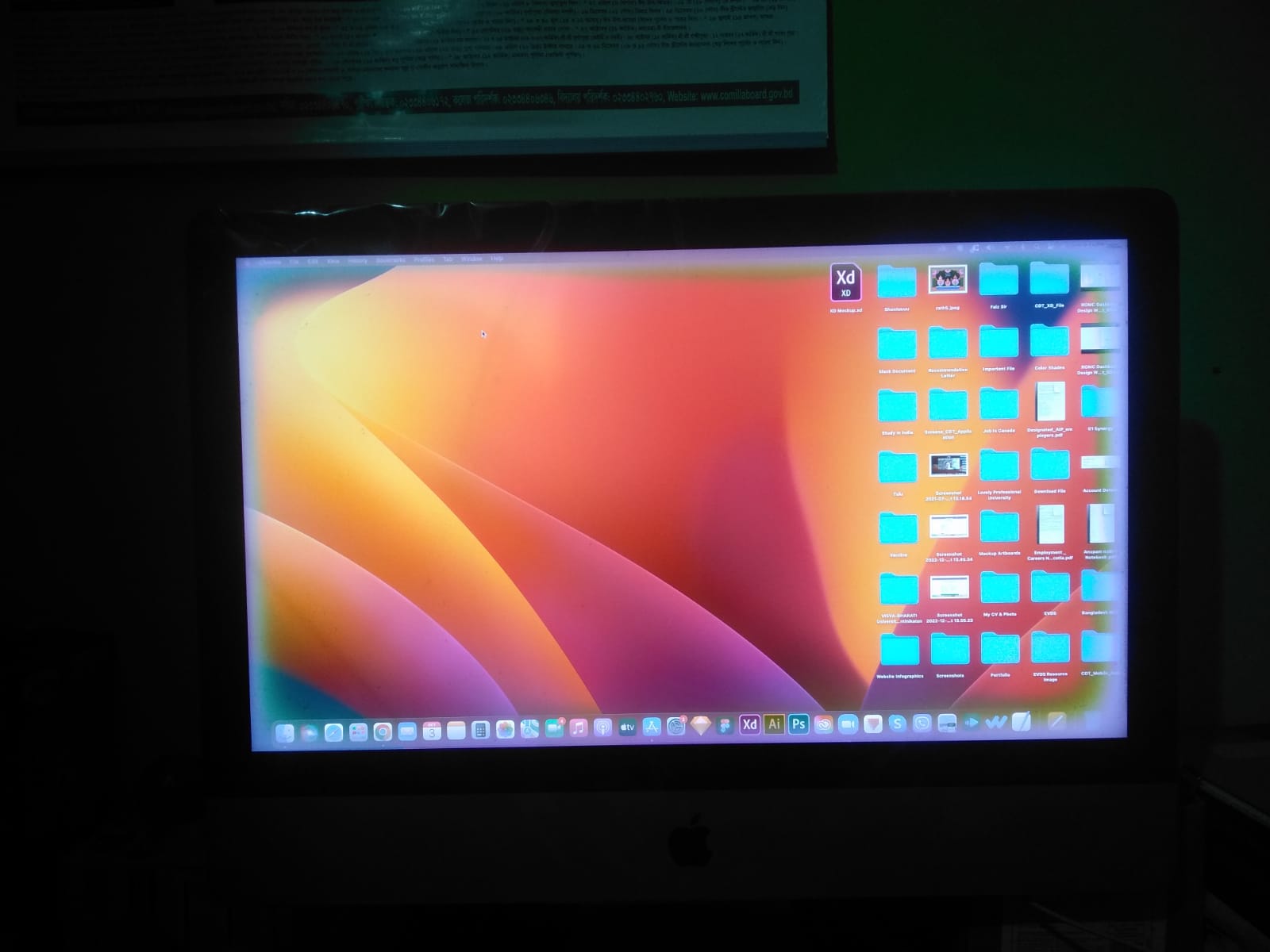Open Zoom from the Dock

pyautogui.click(x=848, y=724)
